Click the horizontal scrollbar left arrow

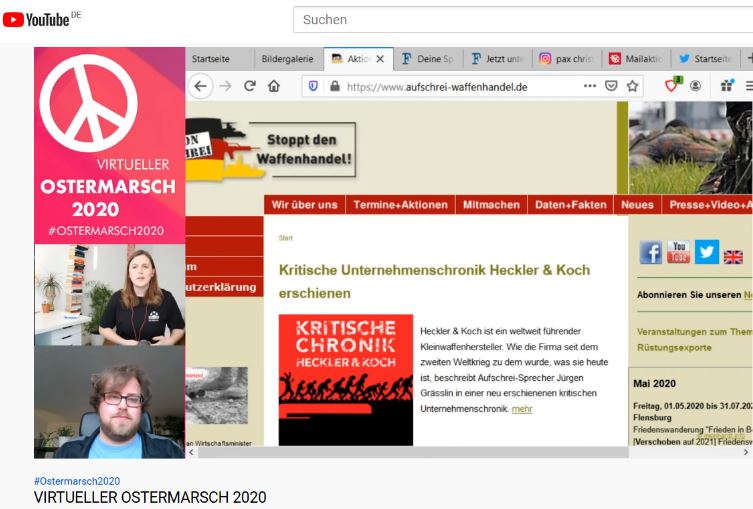(192, 452)
